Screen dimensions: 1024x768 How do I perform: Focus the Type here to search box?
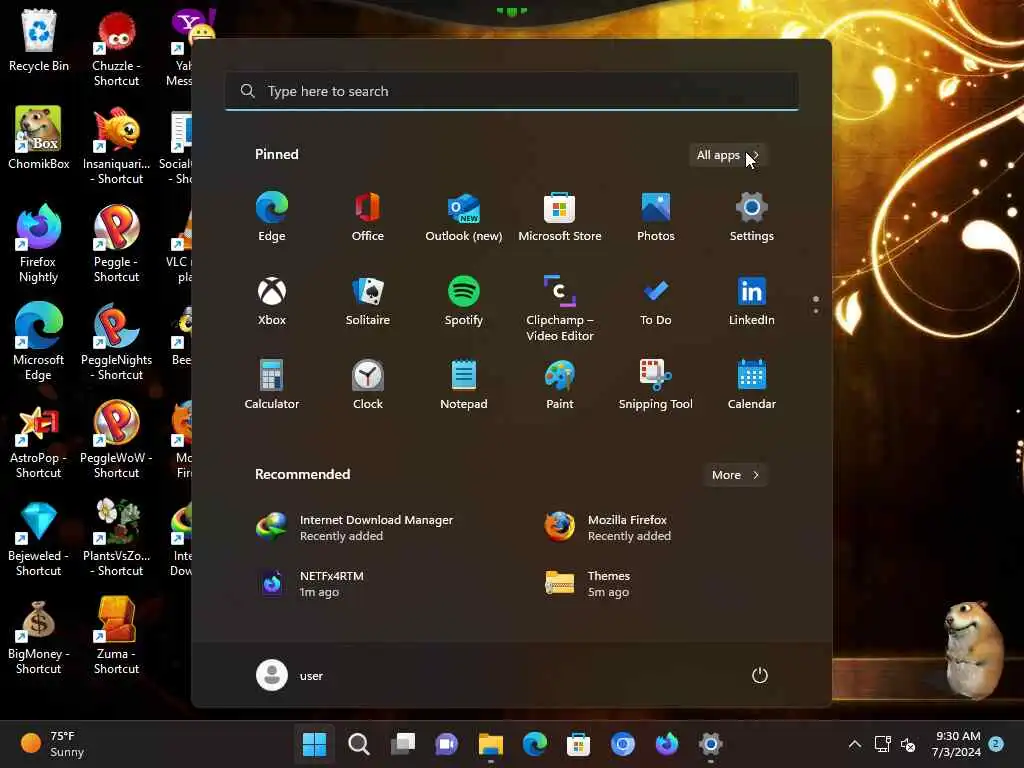(x=512, y=91)
